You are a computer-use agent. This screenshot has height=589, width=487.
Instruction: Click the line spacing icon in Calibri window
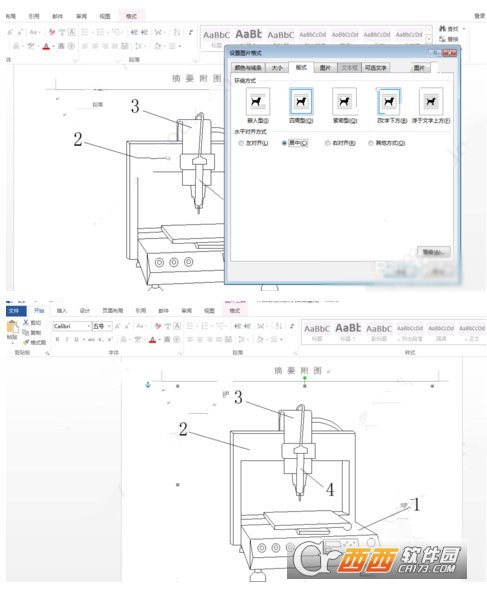point(241,340)
